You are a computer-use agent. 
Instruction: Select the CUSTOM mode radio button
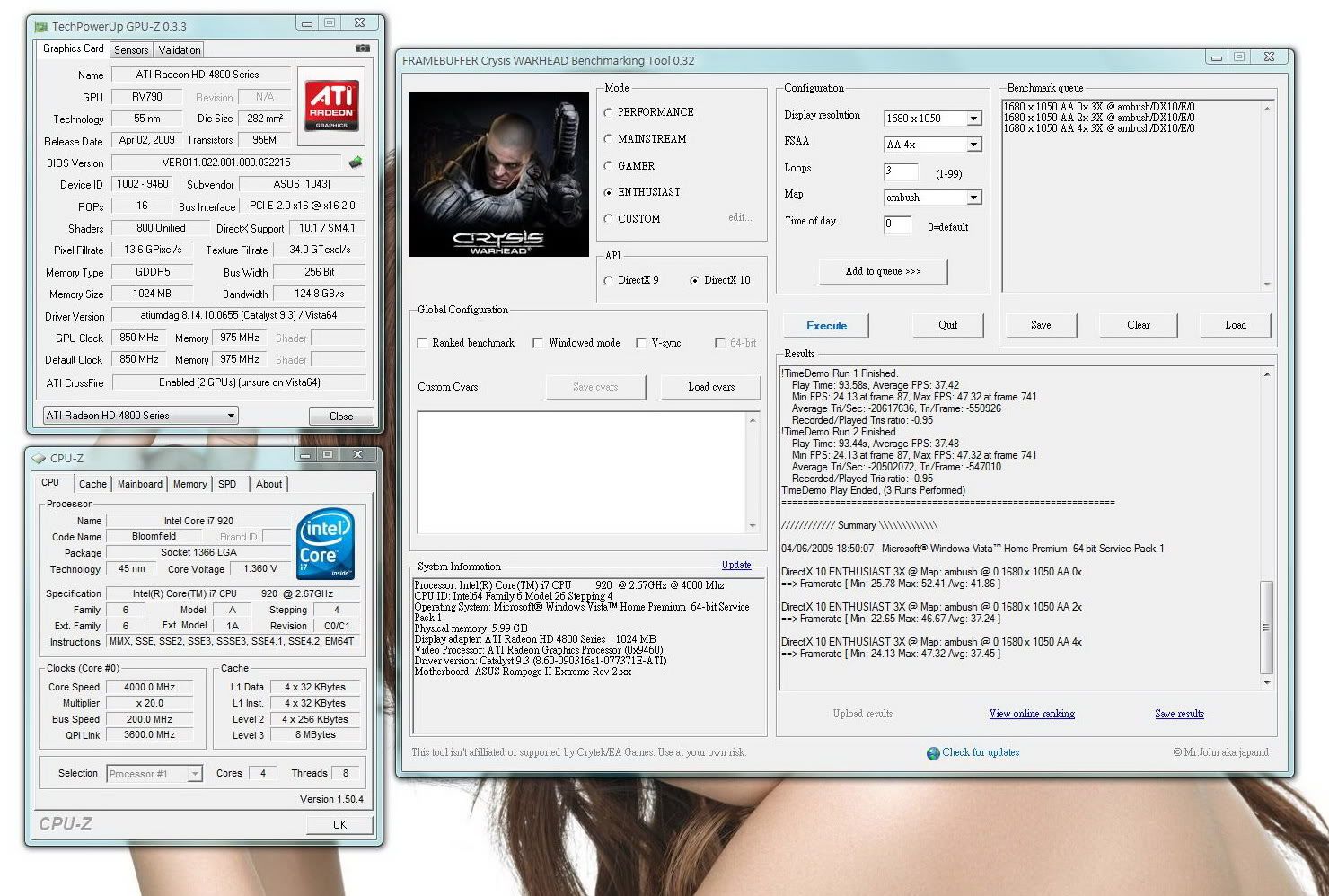tap(608, 219)
